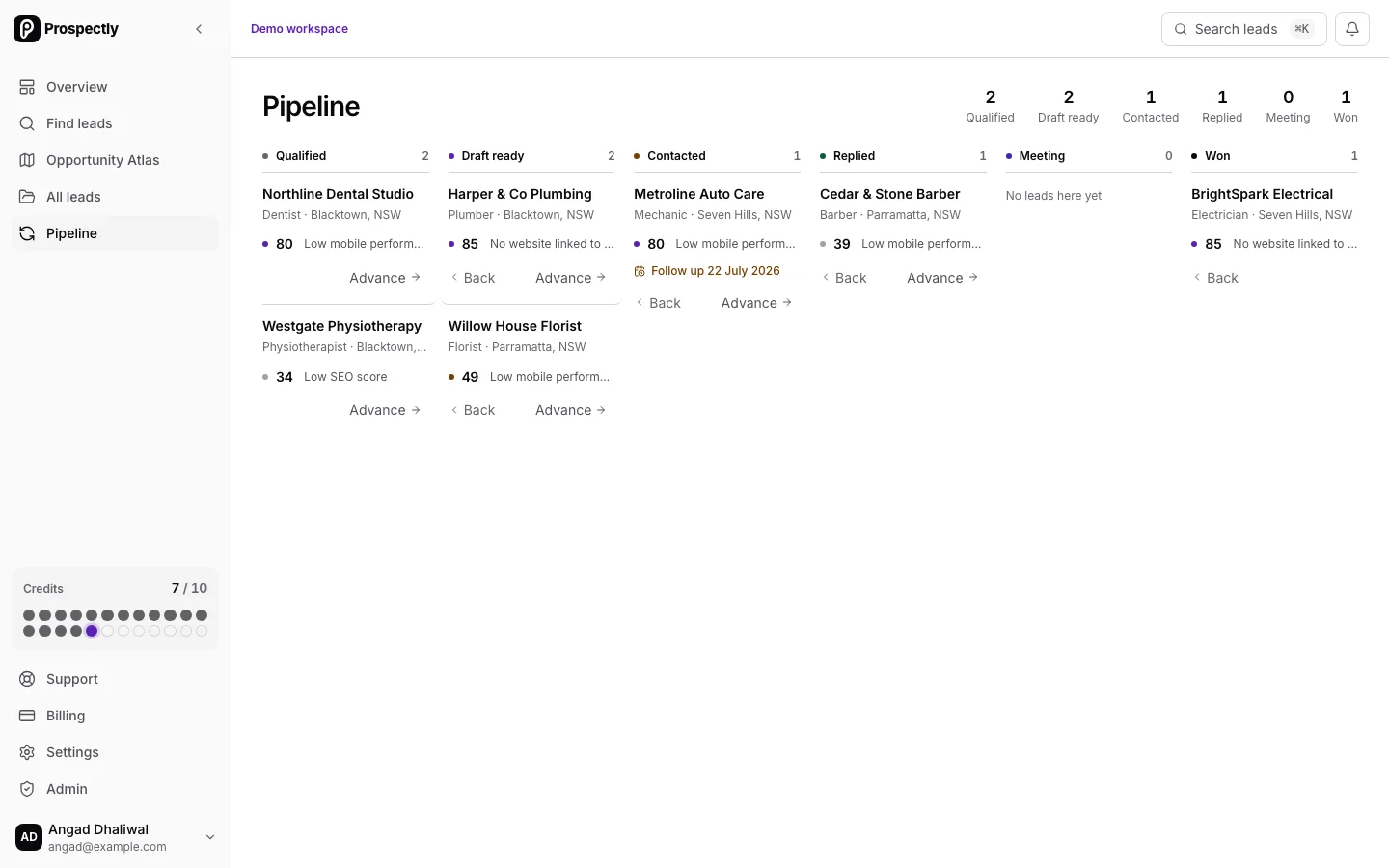Advance Harper & Co Plumbing lead
The width and height of the screenshot is (1389, 868).
(x=571, y=278)
